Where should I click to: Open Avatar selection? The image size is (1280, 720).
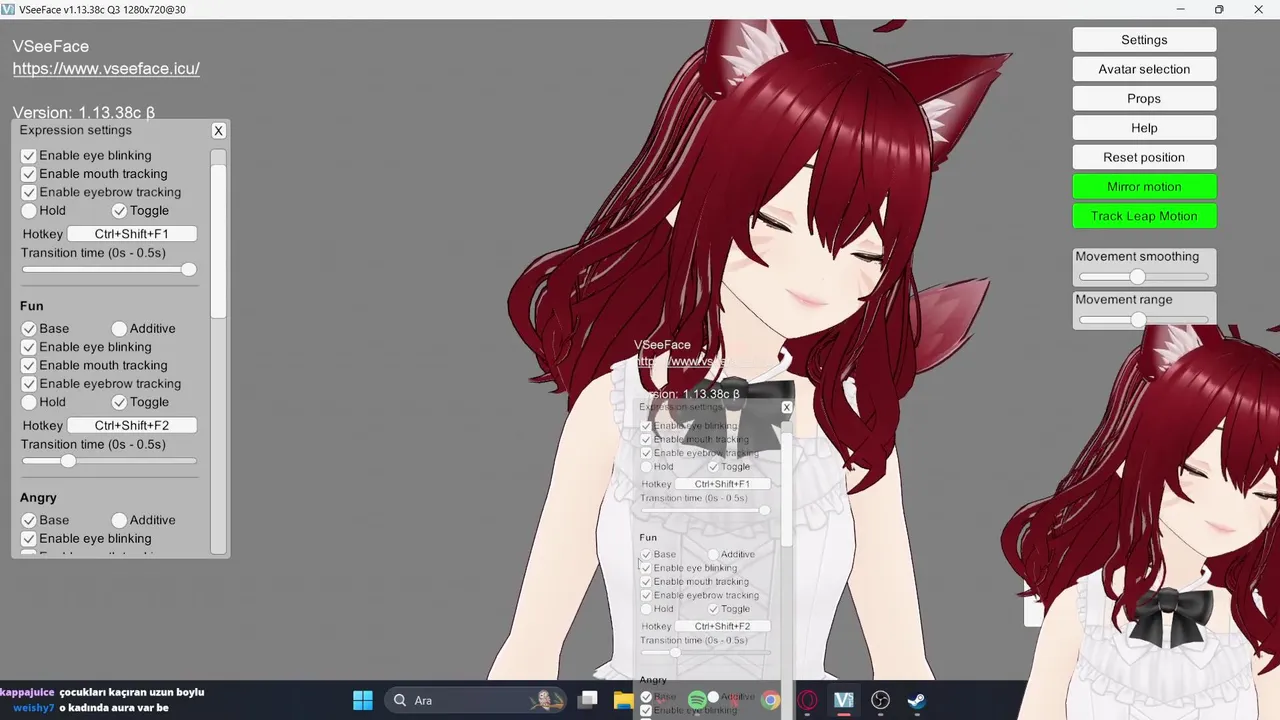[1144, 69]
